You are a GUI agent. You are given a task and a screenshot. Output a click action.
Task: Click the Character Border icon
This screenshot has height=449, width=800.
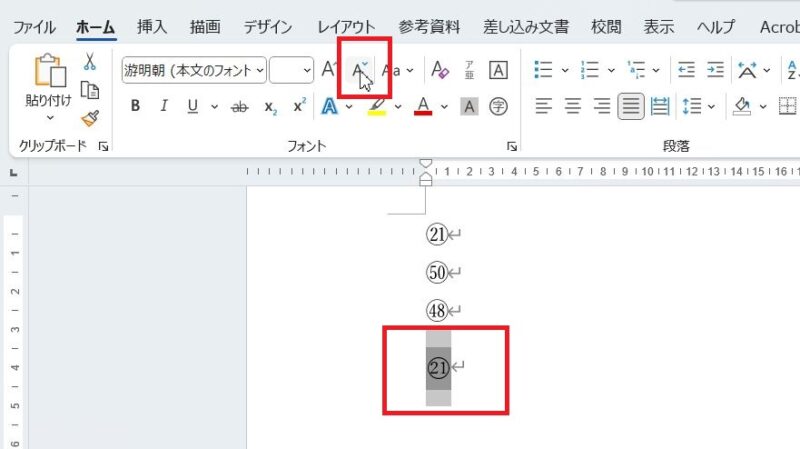[498, 70]
